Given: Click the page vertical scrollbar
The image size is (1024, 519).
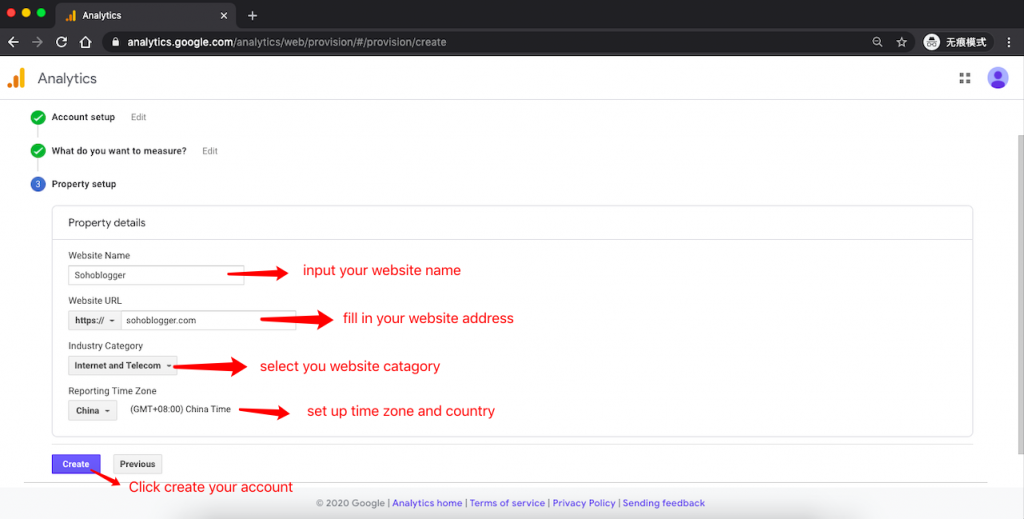Looking at the screenshot, I should tap(1020, 294).
